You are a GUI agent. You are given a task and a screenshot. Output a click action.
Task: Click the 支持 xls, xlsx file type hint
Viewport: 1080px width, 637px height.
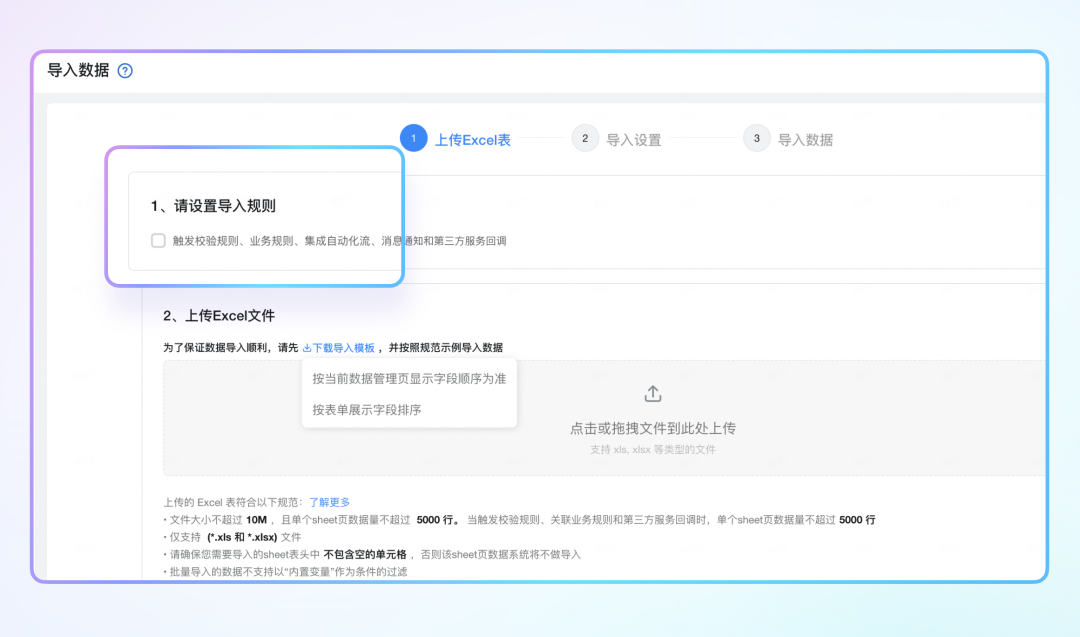pyautogui.click(x=652, y=450)
